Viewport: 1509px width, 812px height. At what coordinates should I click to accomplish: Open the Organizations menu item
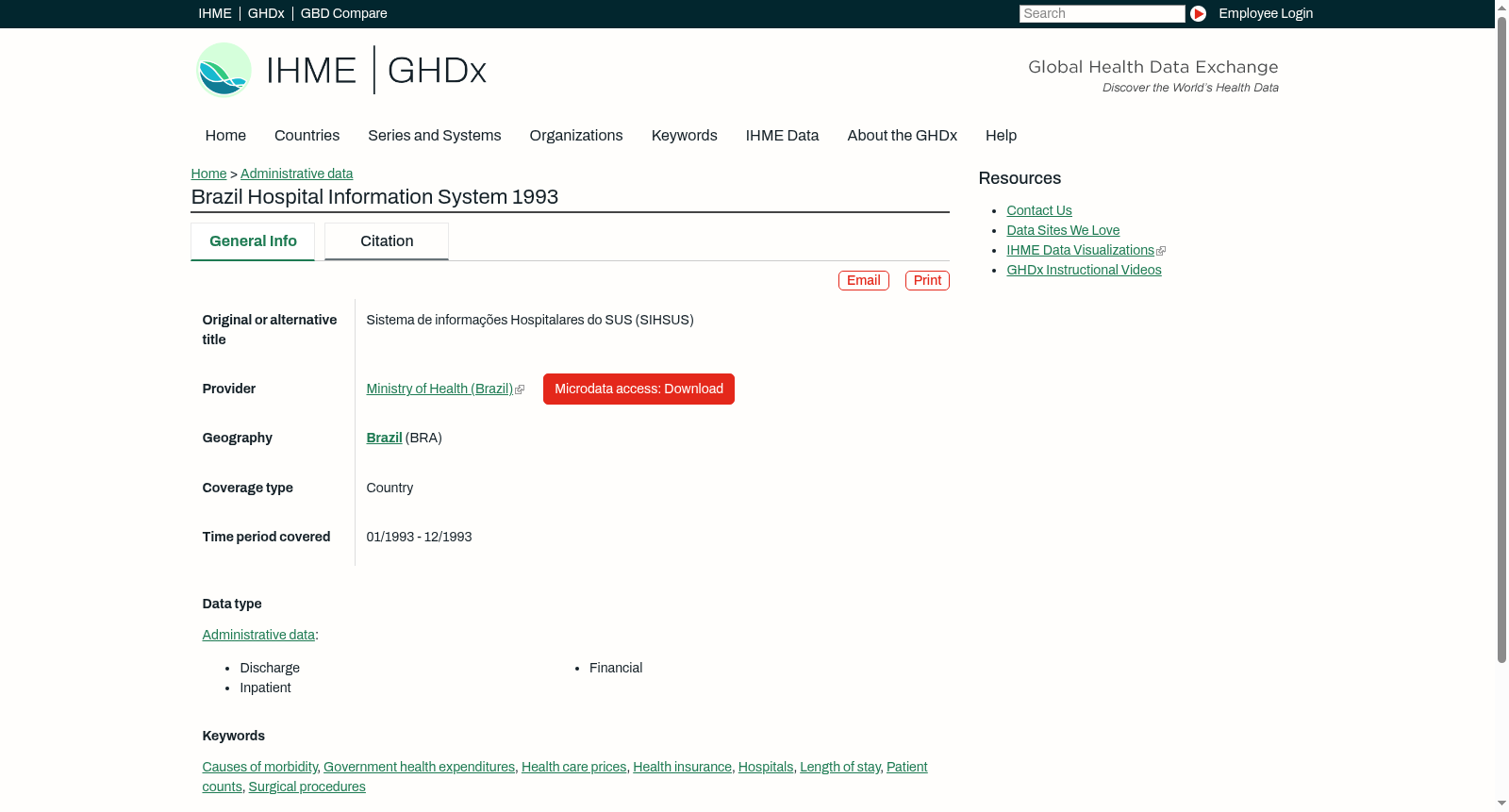tap(576, 135)
